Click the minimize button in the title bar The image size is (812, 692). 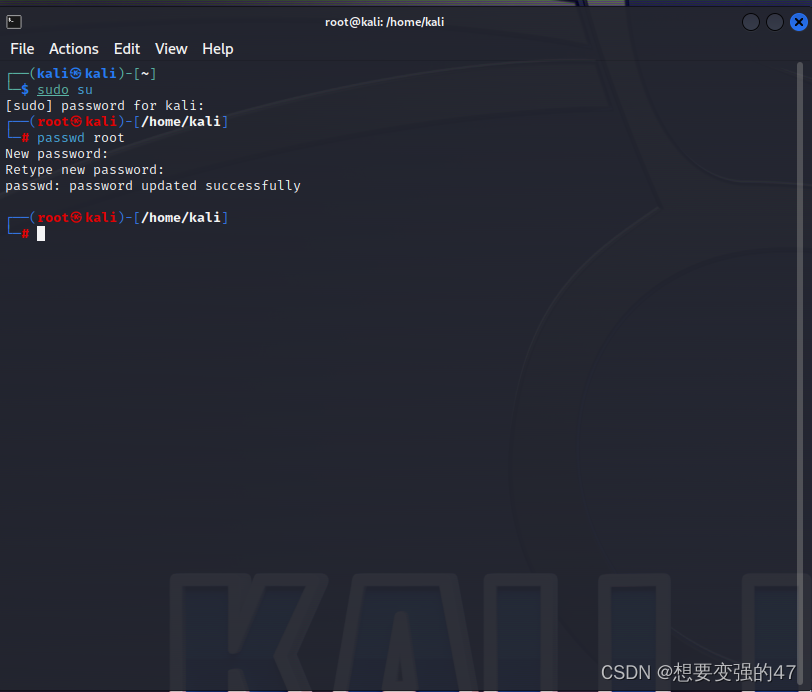751,22
